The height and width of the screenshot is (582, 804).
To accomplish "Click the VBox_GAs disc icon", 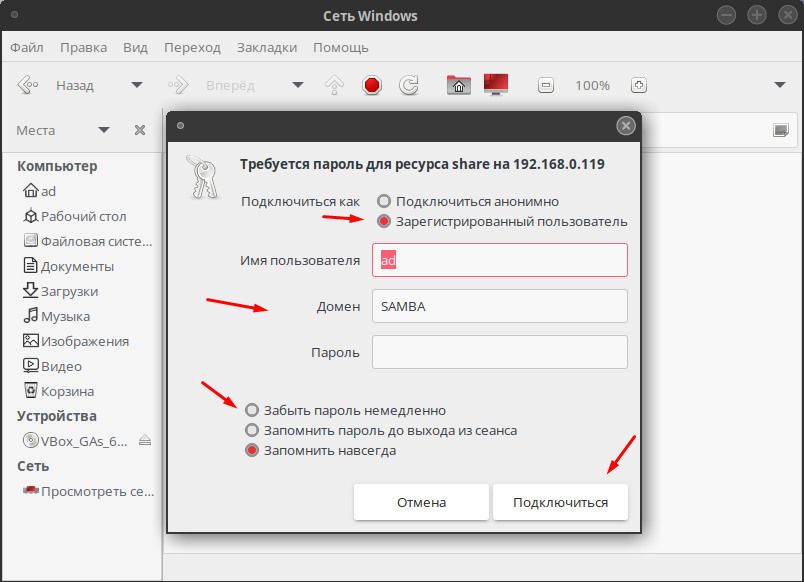I will click(31, 440).
